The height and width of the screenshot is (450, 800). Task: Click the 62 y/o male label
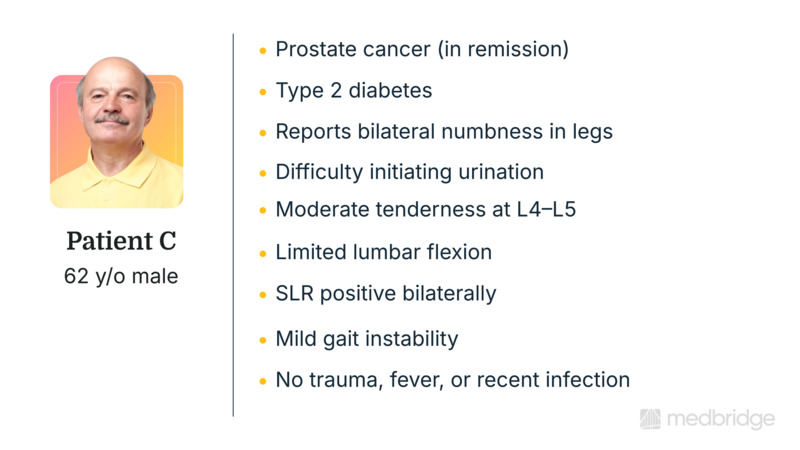[x=121, y=276]
